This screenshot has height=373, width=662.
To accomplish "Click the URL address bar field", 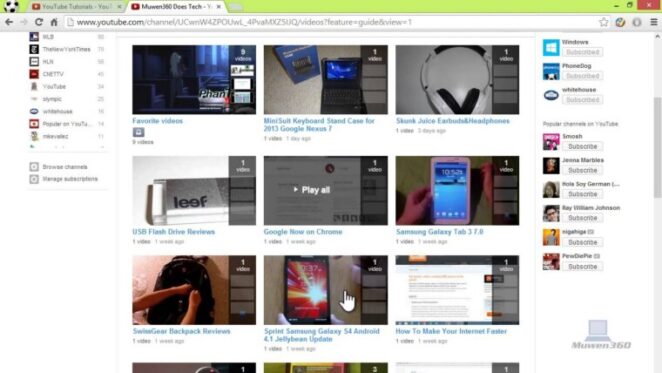I will (334, 22).
